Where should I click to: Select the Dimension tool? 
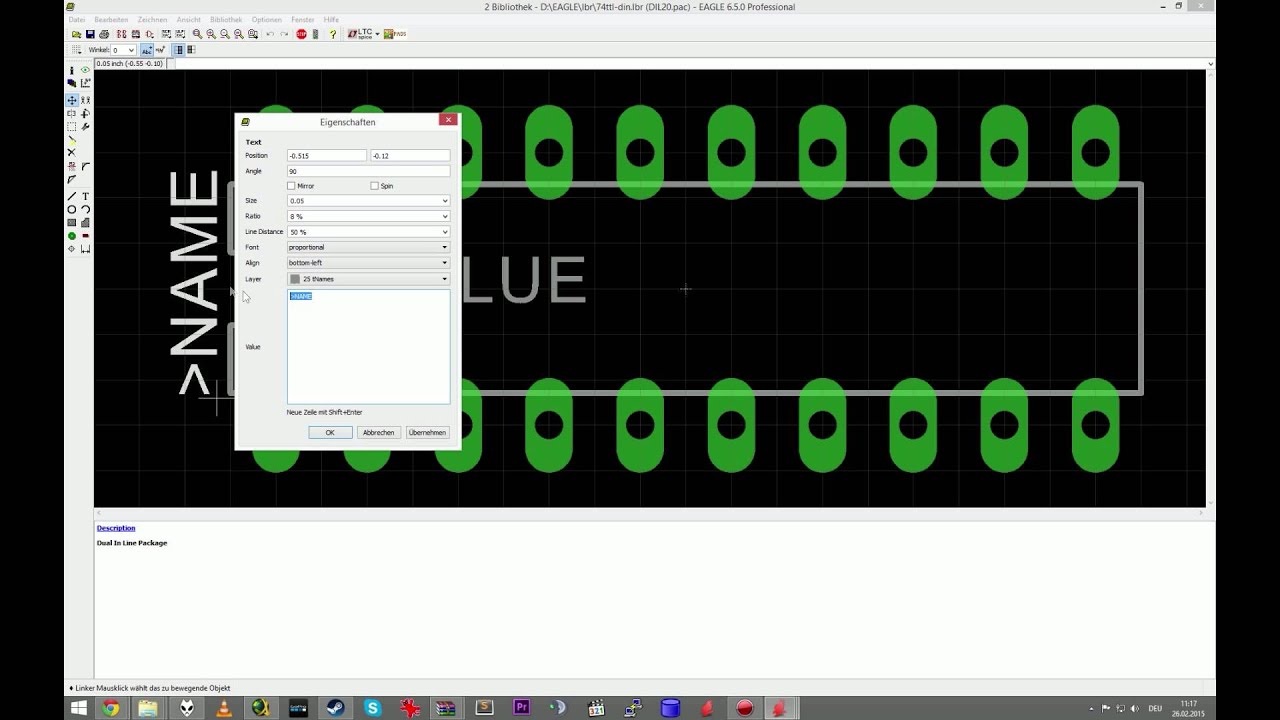pyautogui.click(x=86, y=249)
